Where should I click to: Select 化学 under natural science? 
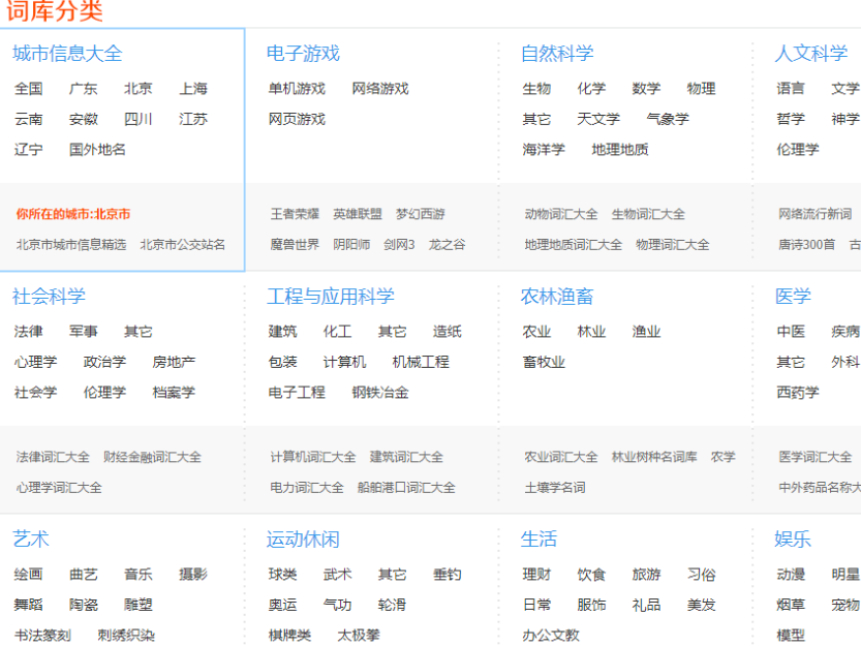pos(591,88)
